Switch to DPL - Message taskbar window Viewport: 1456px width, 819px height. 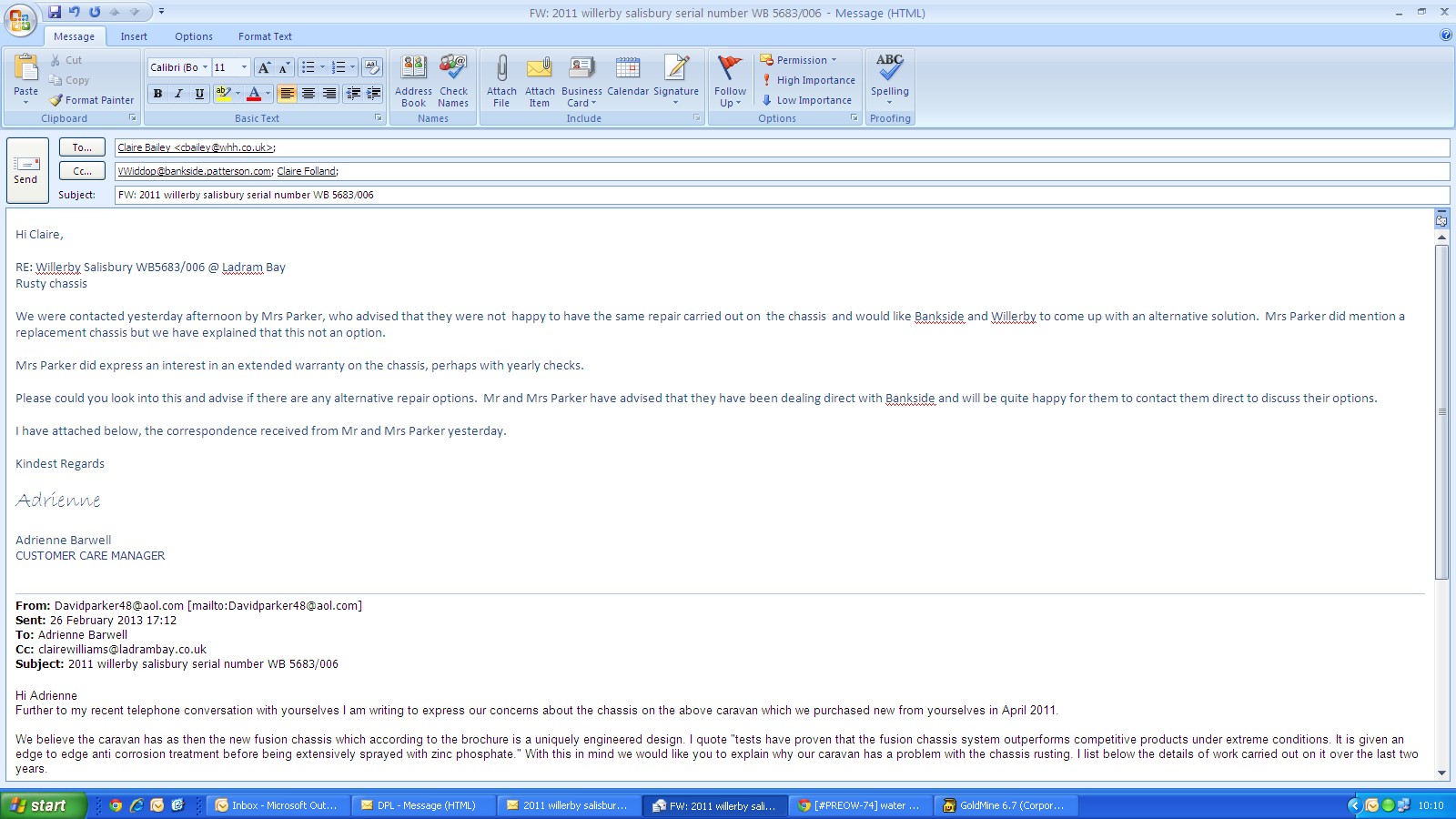tap(423, 805)
